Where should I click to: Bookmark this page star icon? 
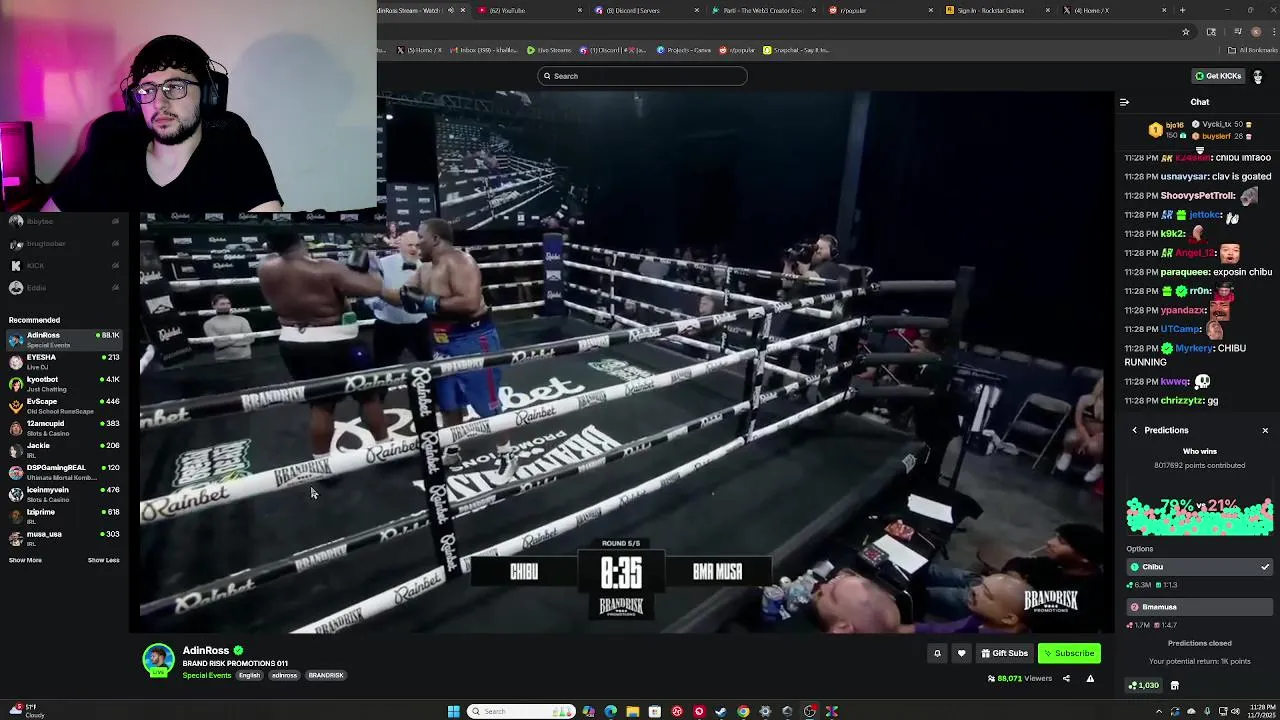[x=1186, y=31]
